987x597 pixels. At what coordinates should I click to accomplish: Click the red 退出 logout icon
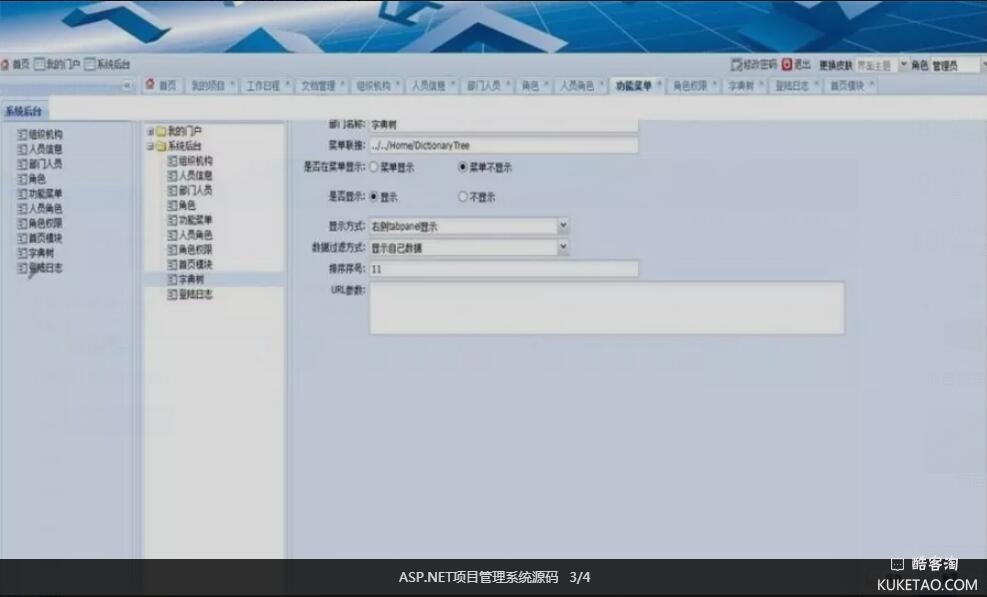tap(787, 64)
